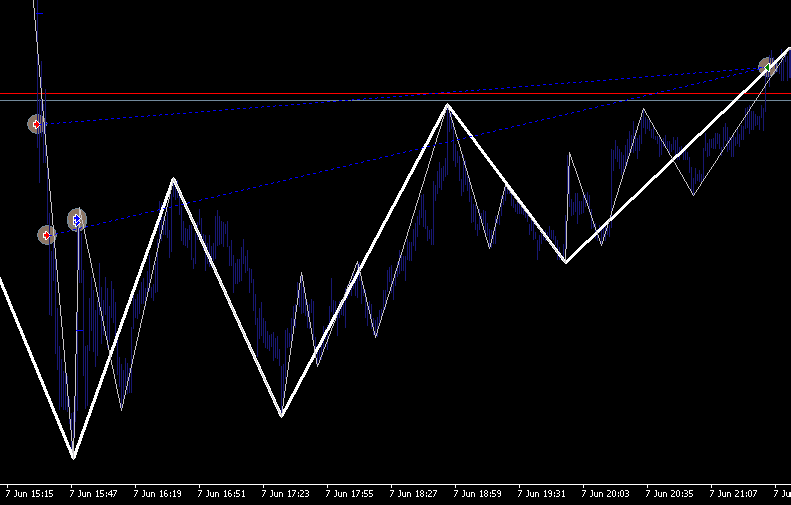Click the '7 Jun 20:35' time label
Image resolution: width=791 pixels, height=505 pixels.
tap(670, 493)
